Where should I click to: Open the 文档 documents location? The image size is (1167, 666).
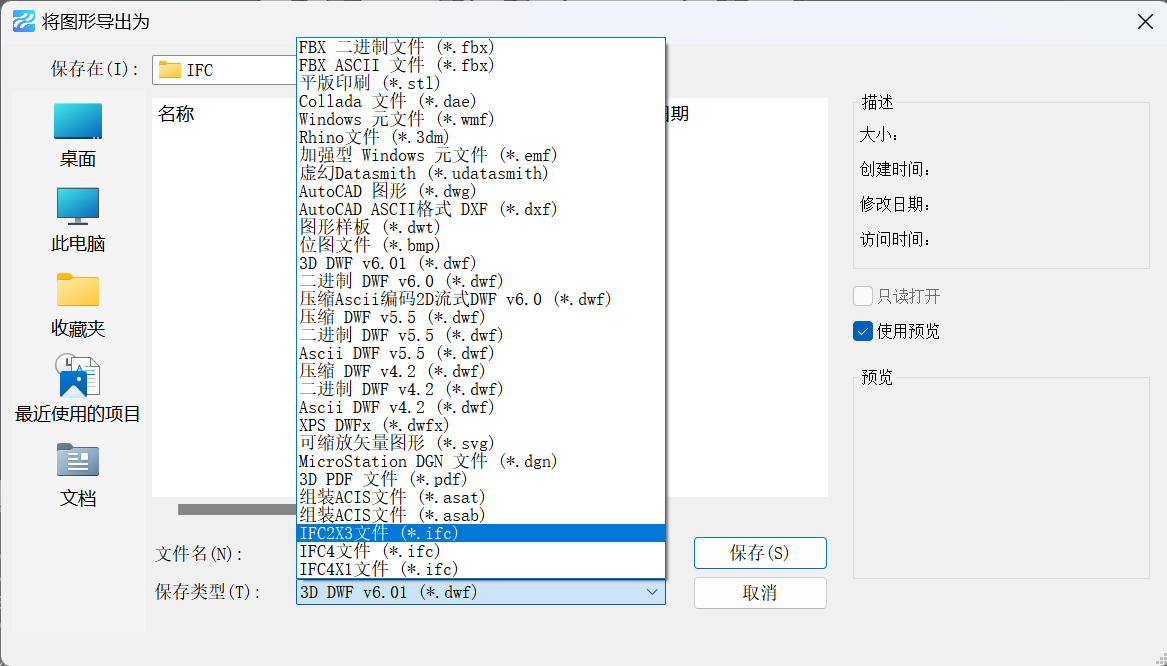tap(77, 476)
